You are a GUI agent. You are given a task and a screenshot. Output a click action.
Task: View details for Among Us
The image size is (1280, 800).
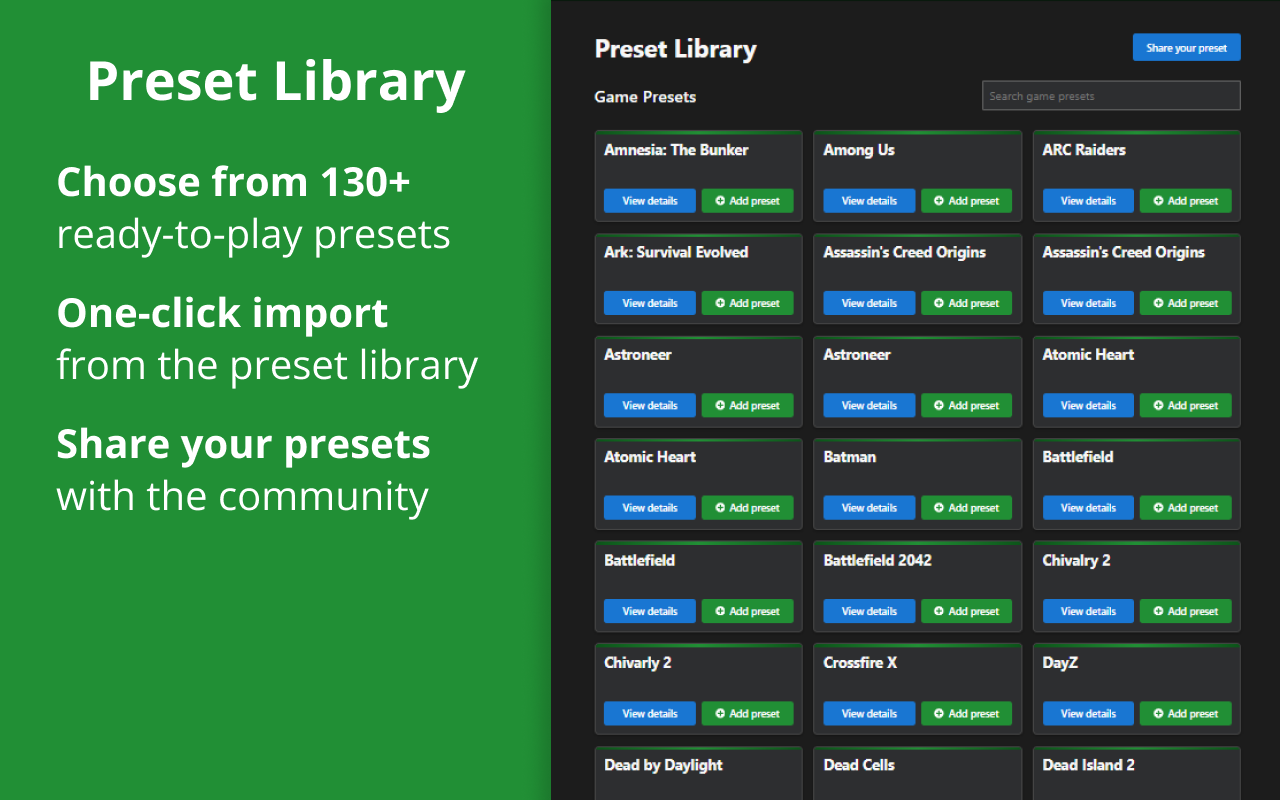point(869,201)
